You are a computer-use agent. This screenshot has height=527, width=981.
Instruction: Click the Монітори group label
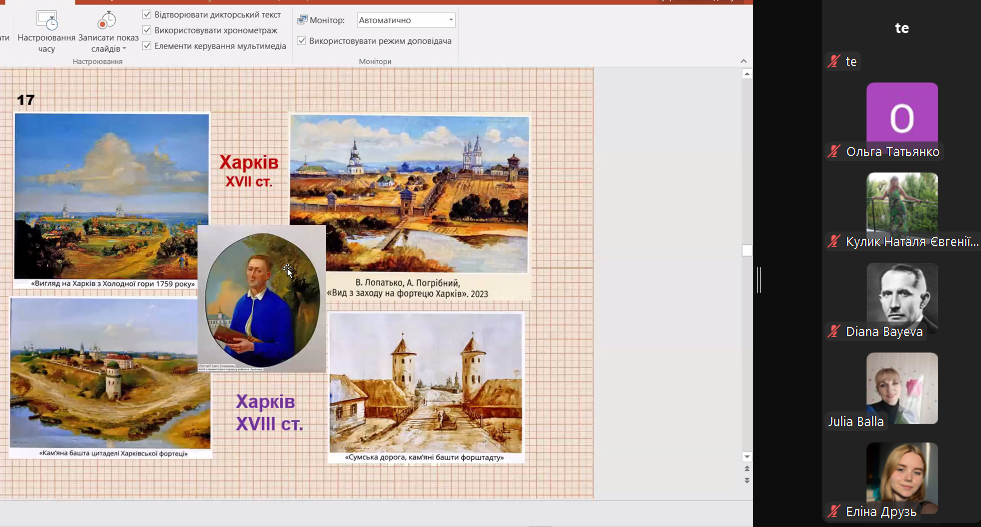click(x=375, y=61)
